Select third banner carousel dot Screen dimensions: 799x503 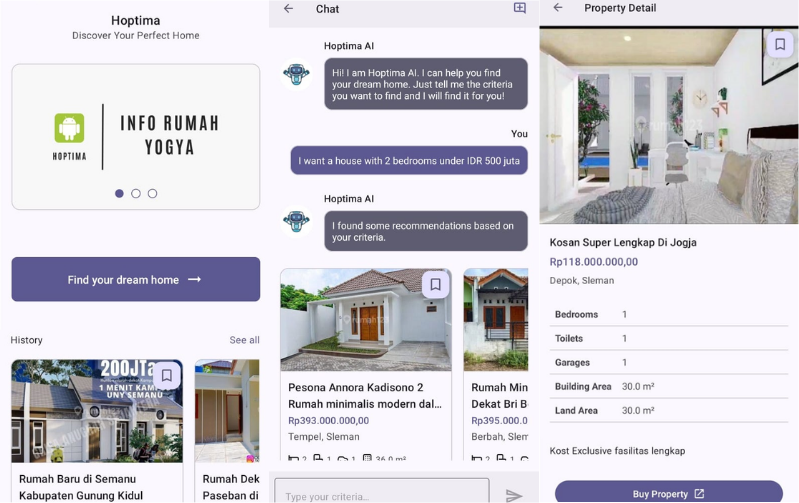tap(152, 194)
